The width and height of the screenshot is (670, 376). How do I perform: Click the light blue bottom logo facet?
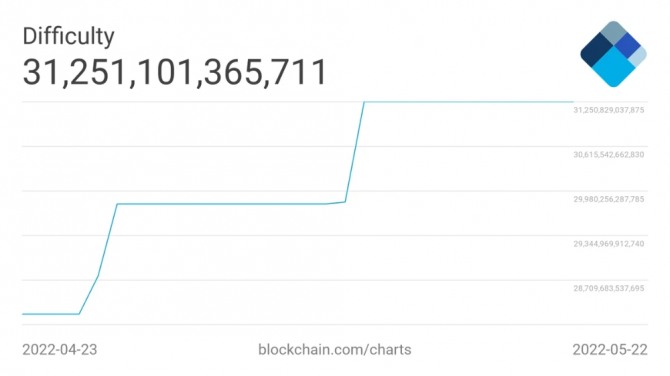(614, 68)
